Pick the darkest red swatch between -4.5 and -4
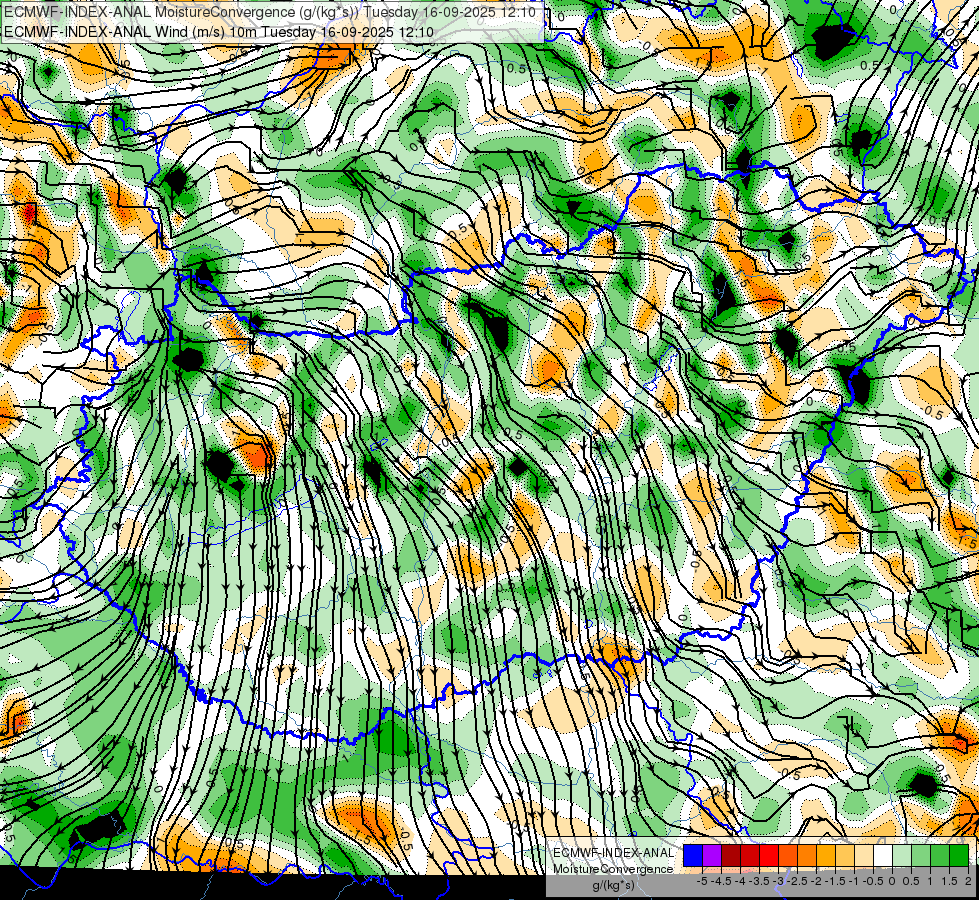 click(731, 856)
